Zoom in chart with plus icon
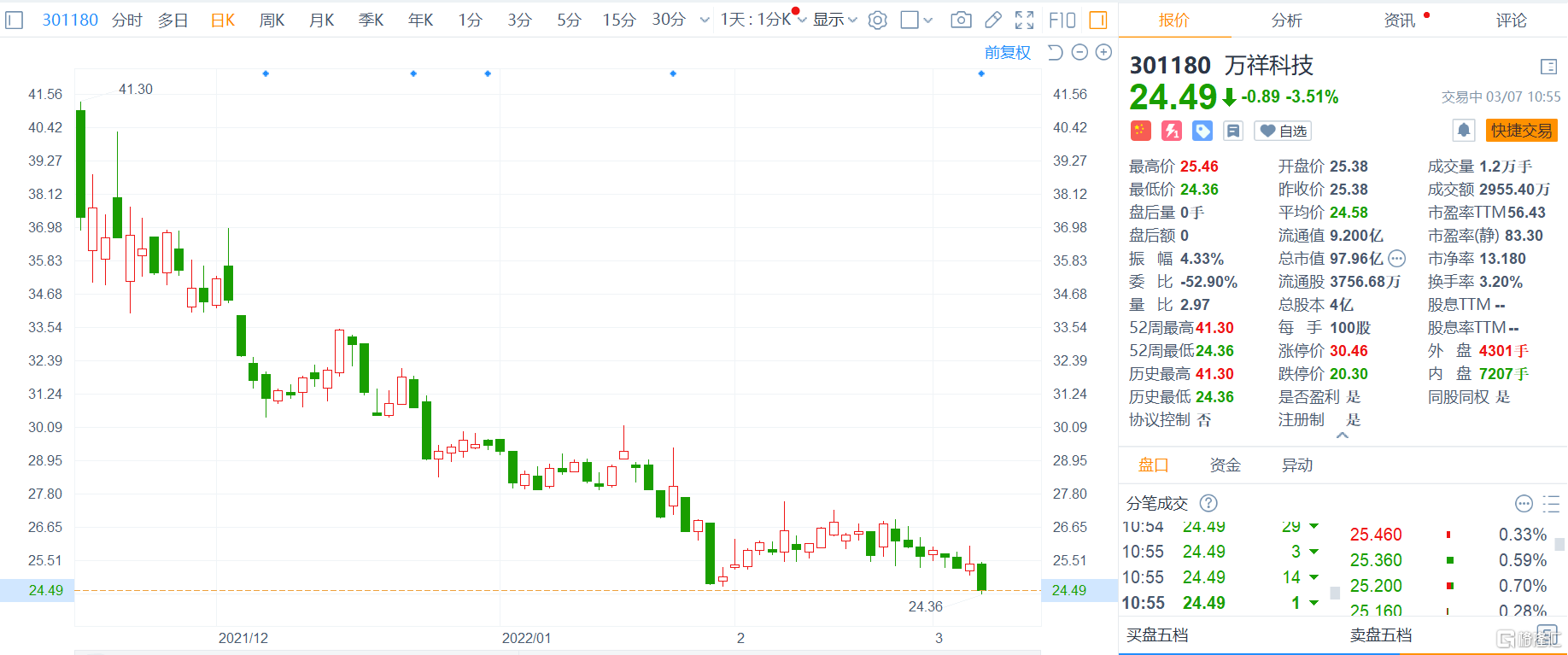This screenshot has height=655, width=1568. coord(1103,53)
